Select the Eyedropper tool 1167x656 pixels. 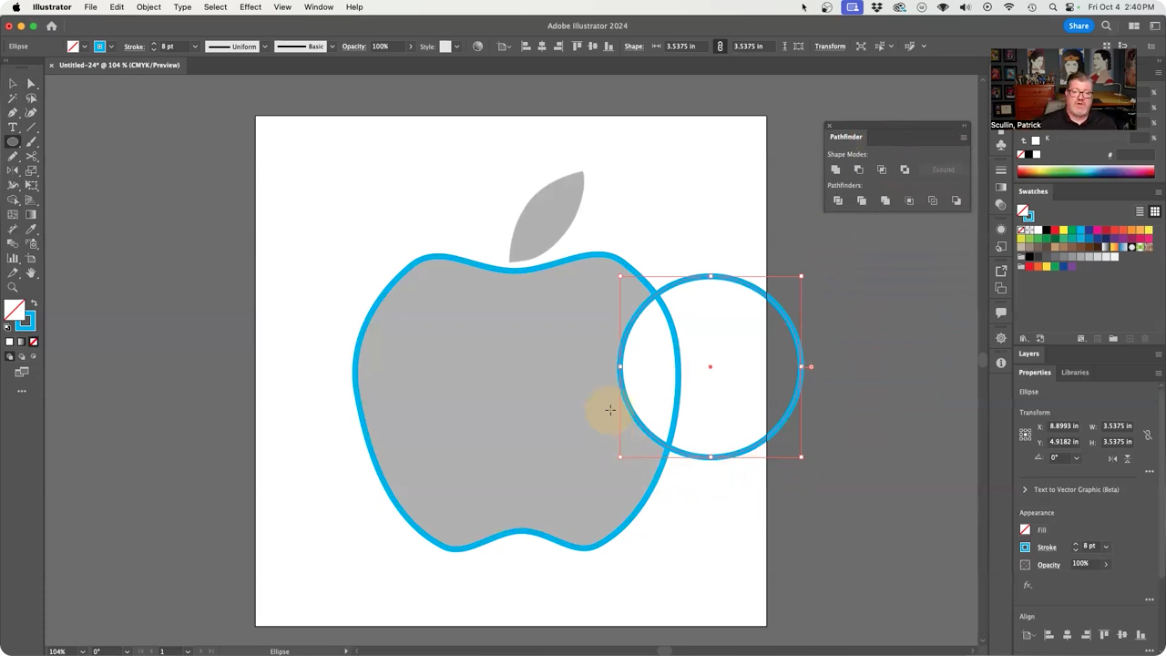click(31, 229)
